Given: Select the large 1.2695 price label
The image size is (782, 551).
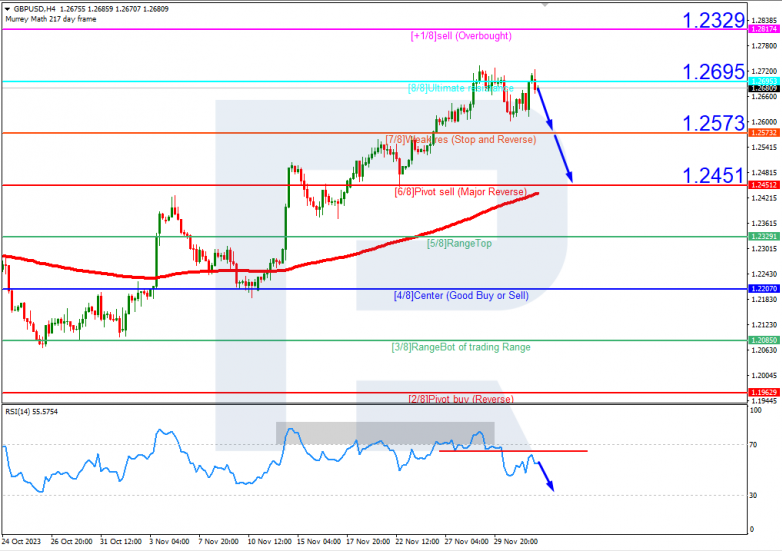Looking at the screenshot, I should 714,72.
